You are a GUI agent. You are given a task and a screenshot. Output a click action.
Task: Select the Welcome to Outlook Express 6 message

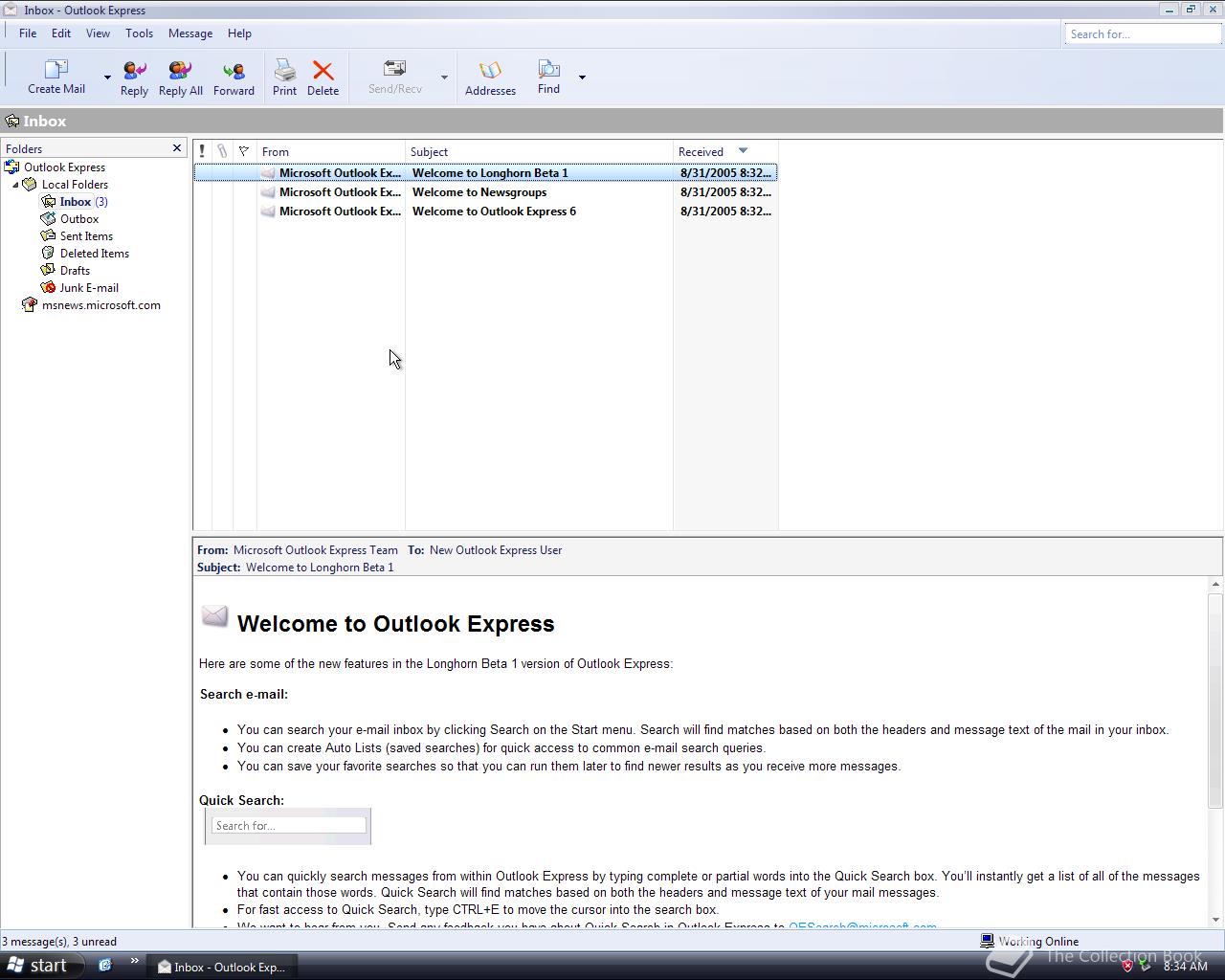pyautogui.click(x=485, y=212)
